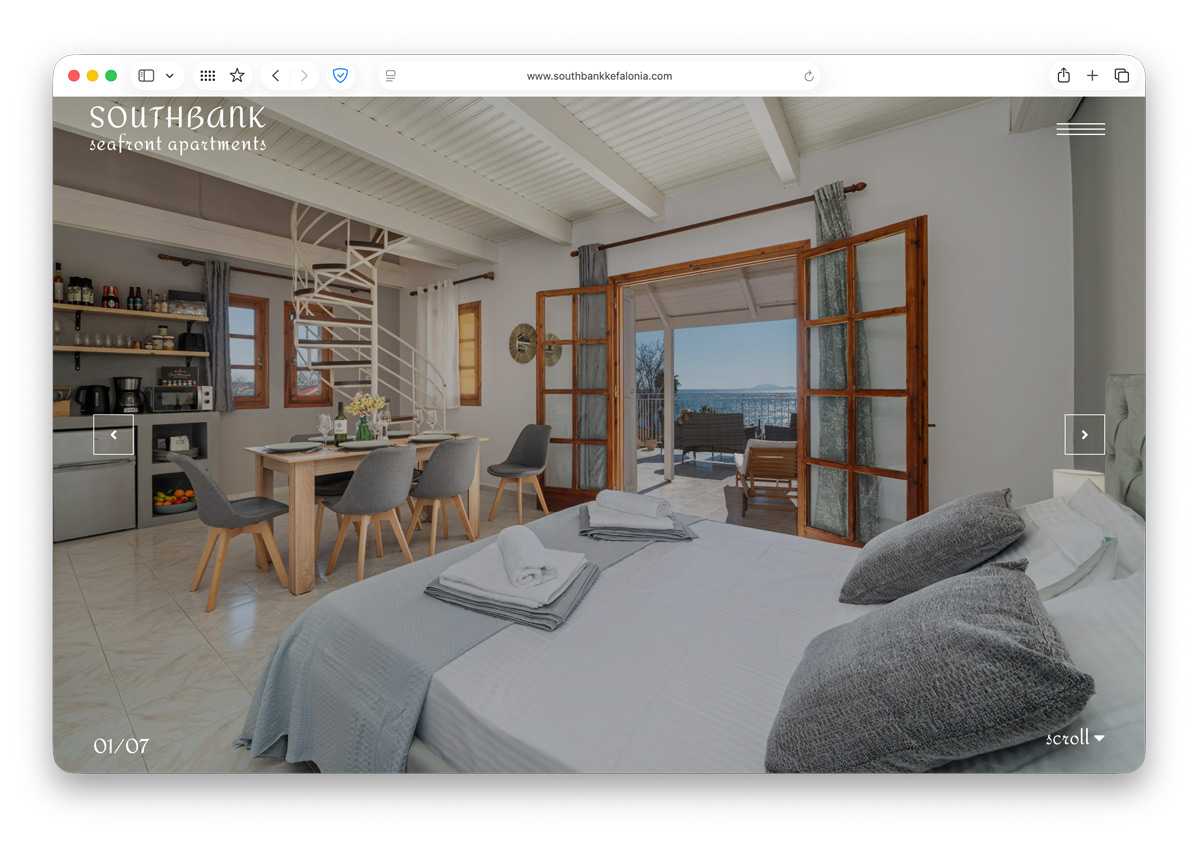Reload the current page

tap(809, 76)
